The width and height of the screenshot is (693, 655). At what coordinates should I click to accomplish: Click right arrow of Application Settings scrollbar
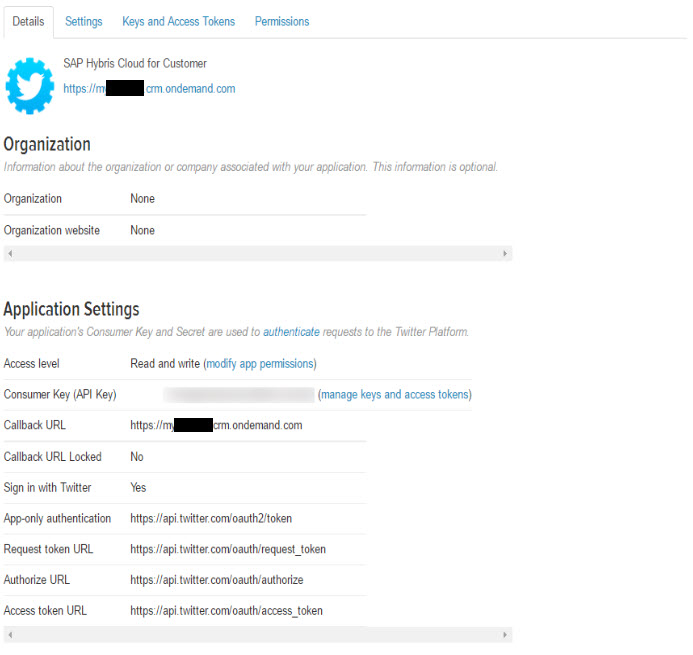[505, 635]
